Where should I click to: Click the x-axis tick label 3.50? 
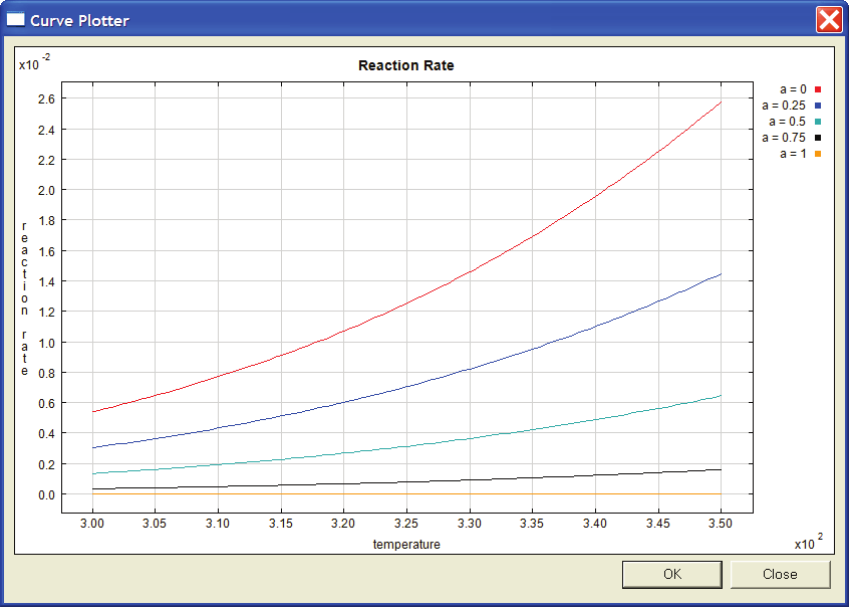tap(721, 524)
